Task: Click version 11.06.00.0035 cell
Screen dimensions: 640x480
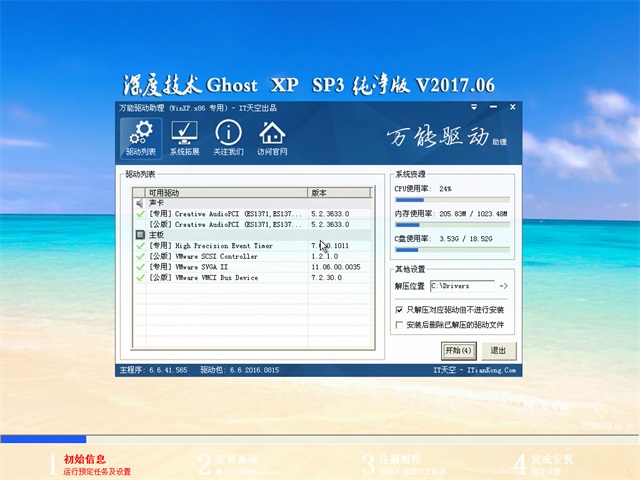Action: (336, 267)
